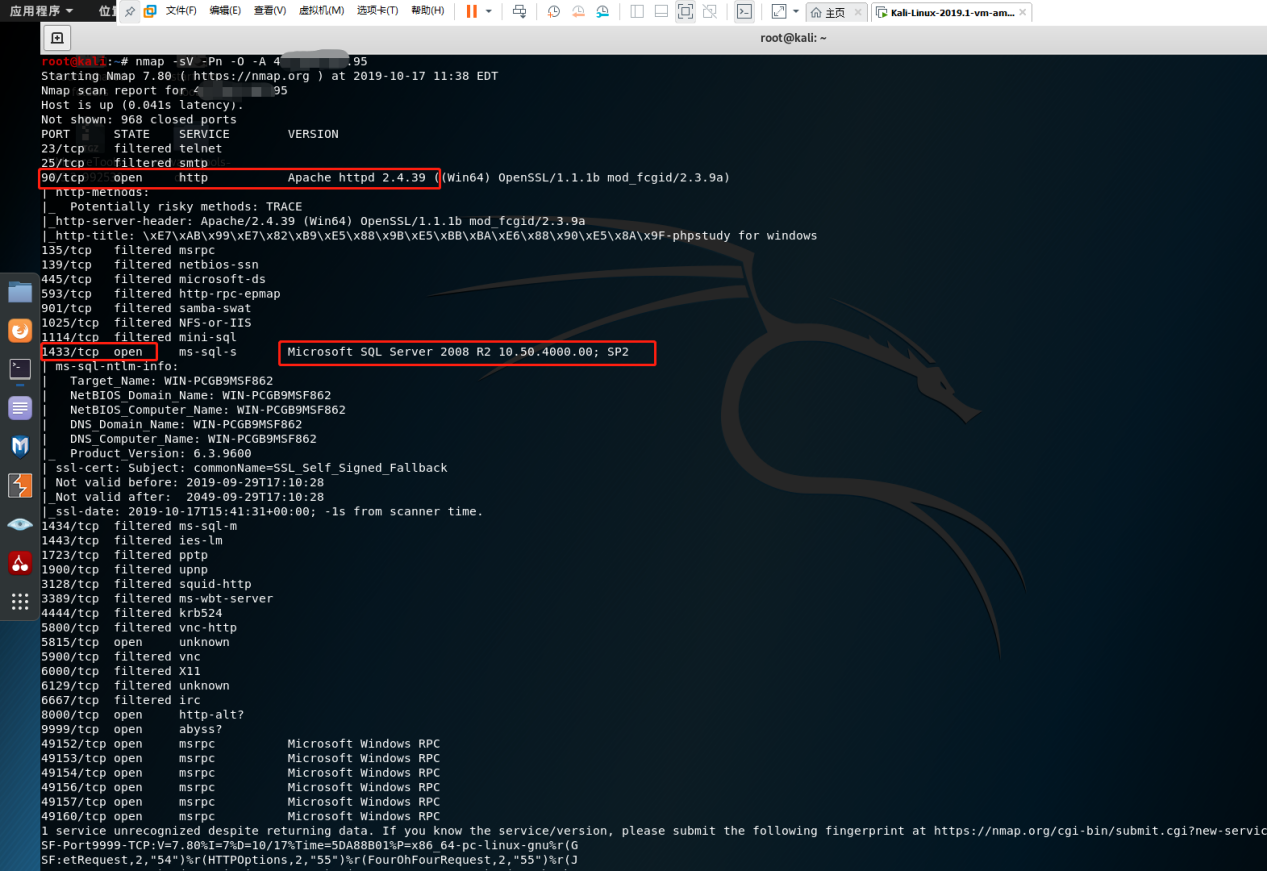The height and width of the screenshot is (871, 1267).
Task: Click the pin icon in VMware toolbar
Action: pos(130,11)
